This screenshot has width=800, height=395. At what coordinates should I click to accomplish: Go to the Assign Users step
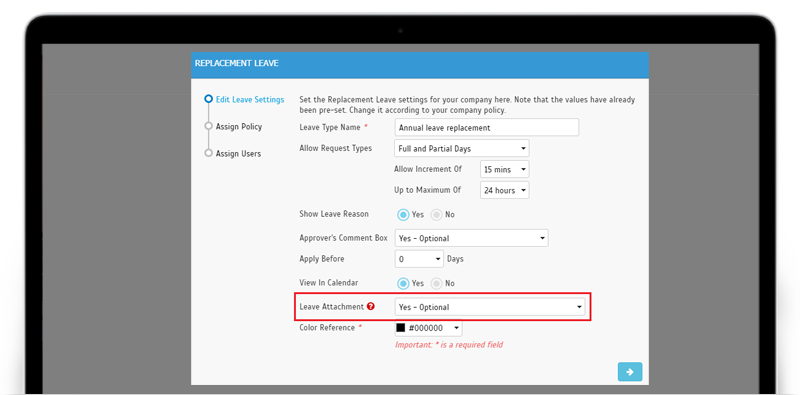pos(238,154)
